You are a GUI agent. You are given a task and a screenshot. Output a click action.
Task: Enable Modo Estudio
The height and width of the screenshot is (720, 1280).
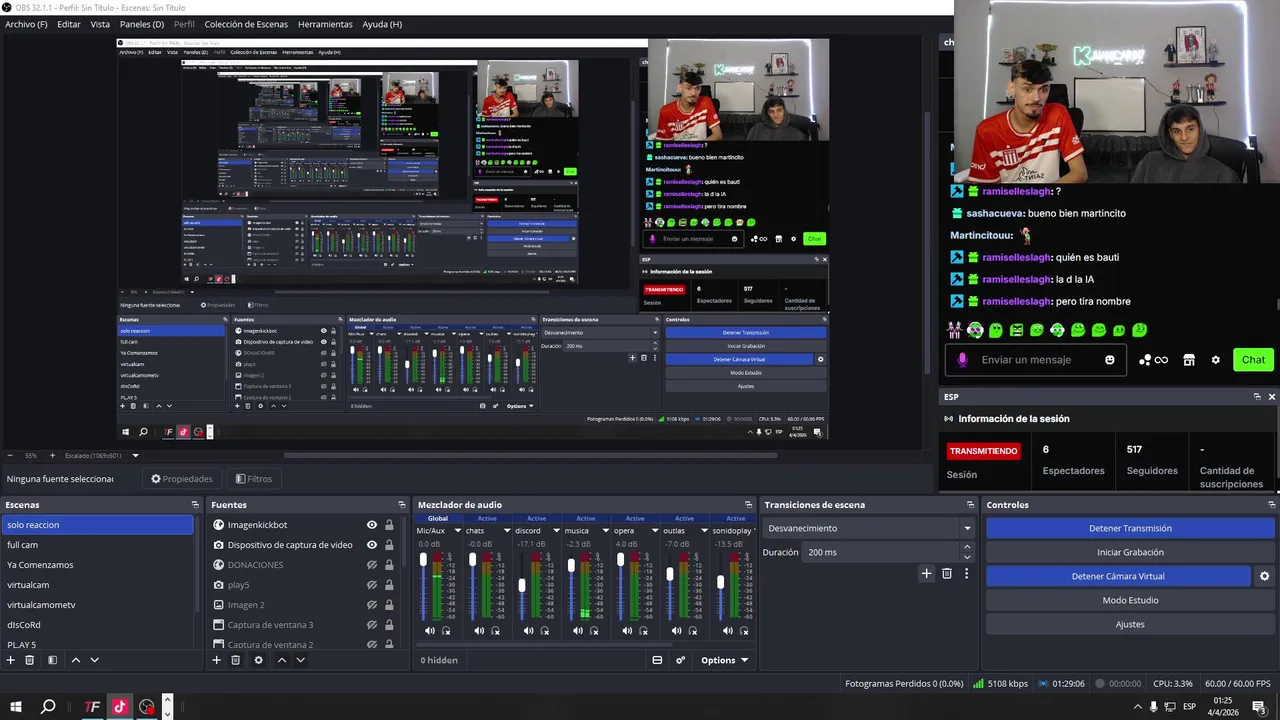[1130, 600]
